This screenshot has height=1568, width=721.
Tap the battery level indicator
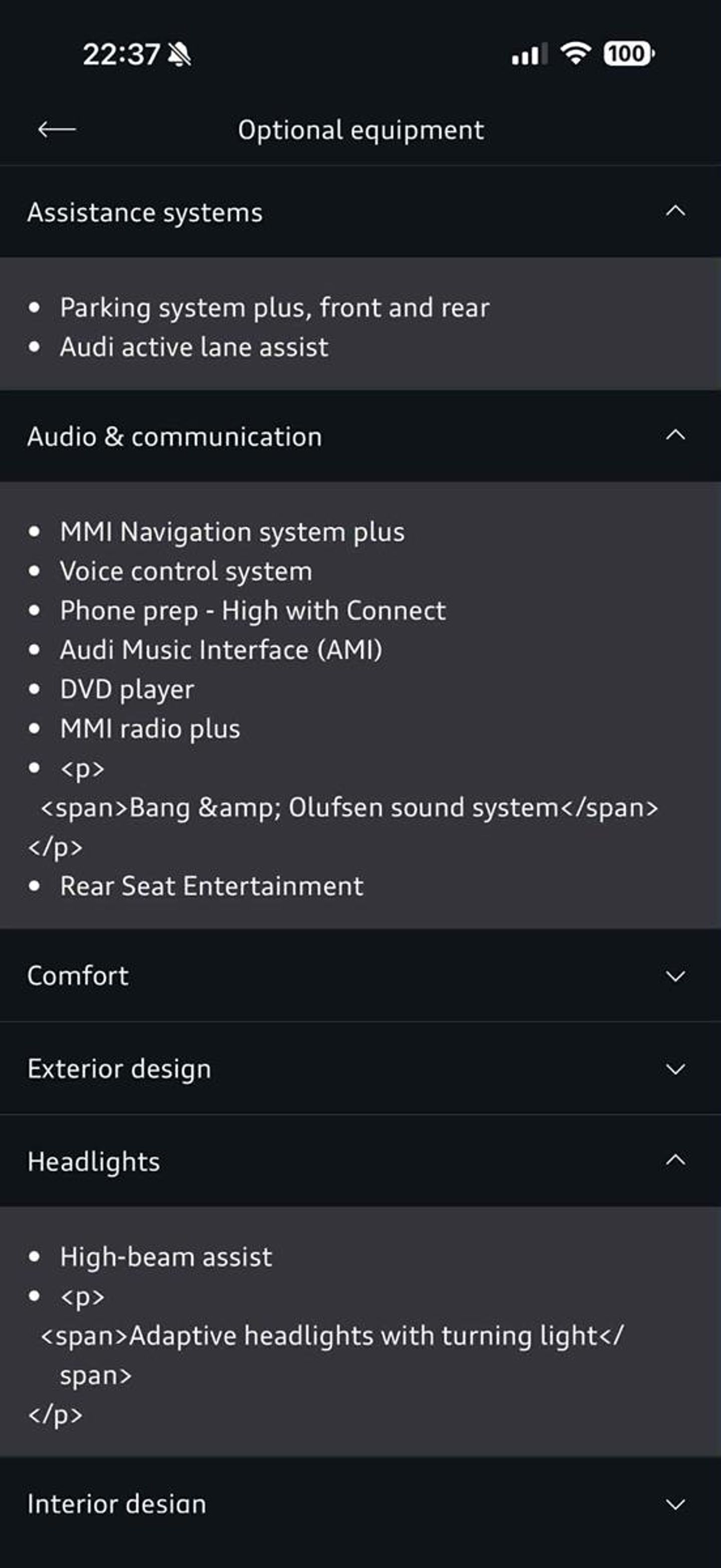[x=627, y=54]
